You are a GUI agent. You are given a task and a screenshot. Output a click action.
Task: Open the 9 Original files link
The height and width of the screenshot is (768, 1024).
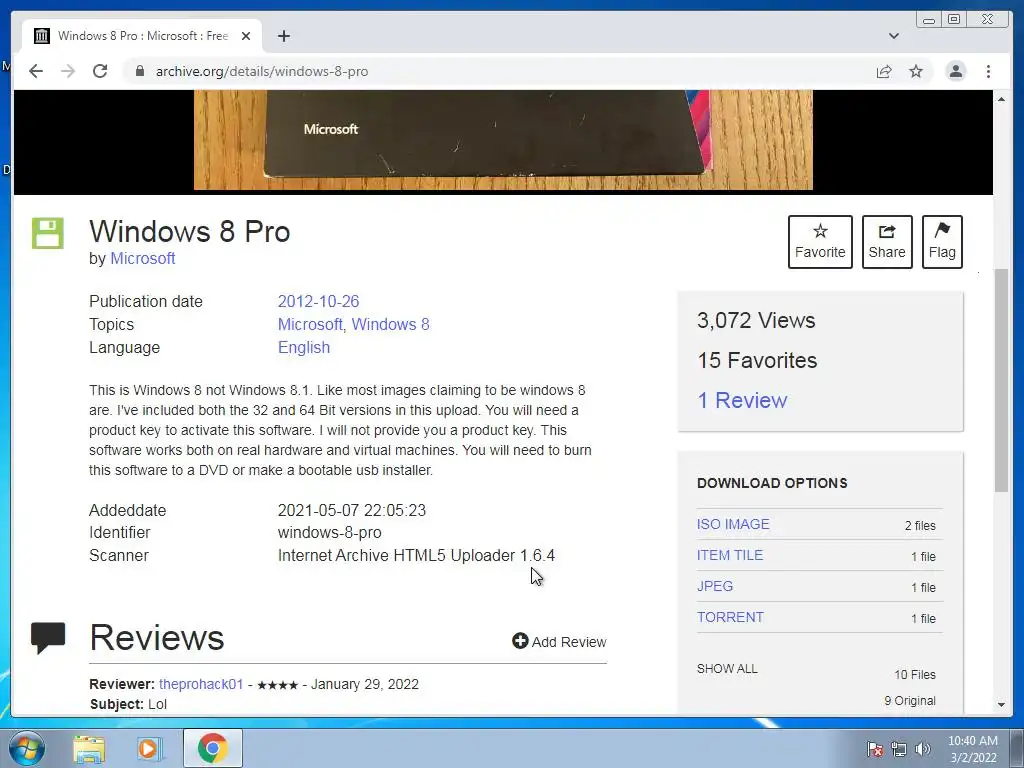(910, 701)
